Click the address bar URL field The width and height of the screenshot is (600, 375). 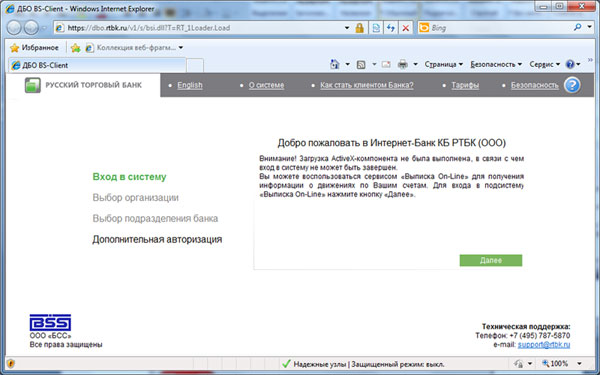coord(199,28)
